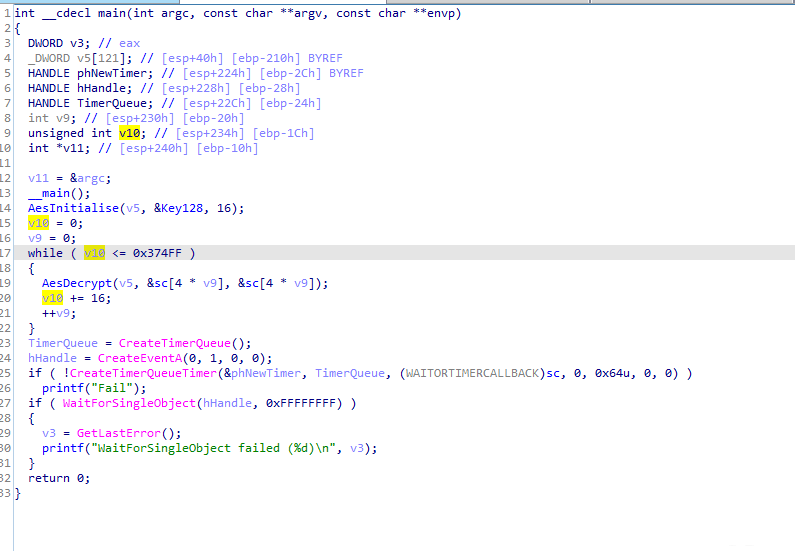Select TimerQueue in the HANDLE declaration

[112, 103]
